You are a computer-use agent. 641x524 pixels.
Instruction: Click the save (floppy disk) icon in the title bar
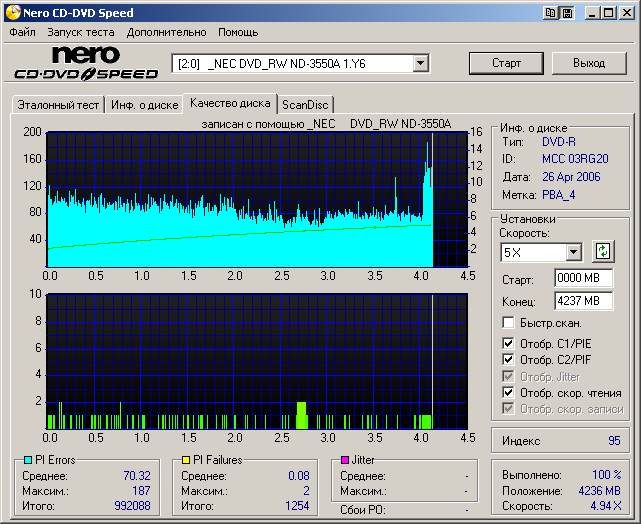pyautogui.click(x=567, y=13)
